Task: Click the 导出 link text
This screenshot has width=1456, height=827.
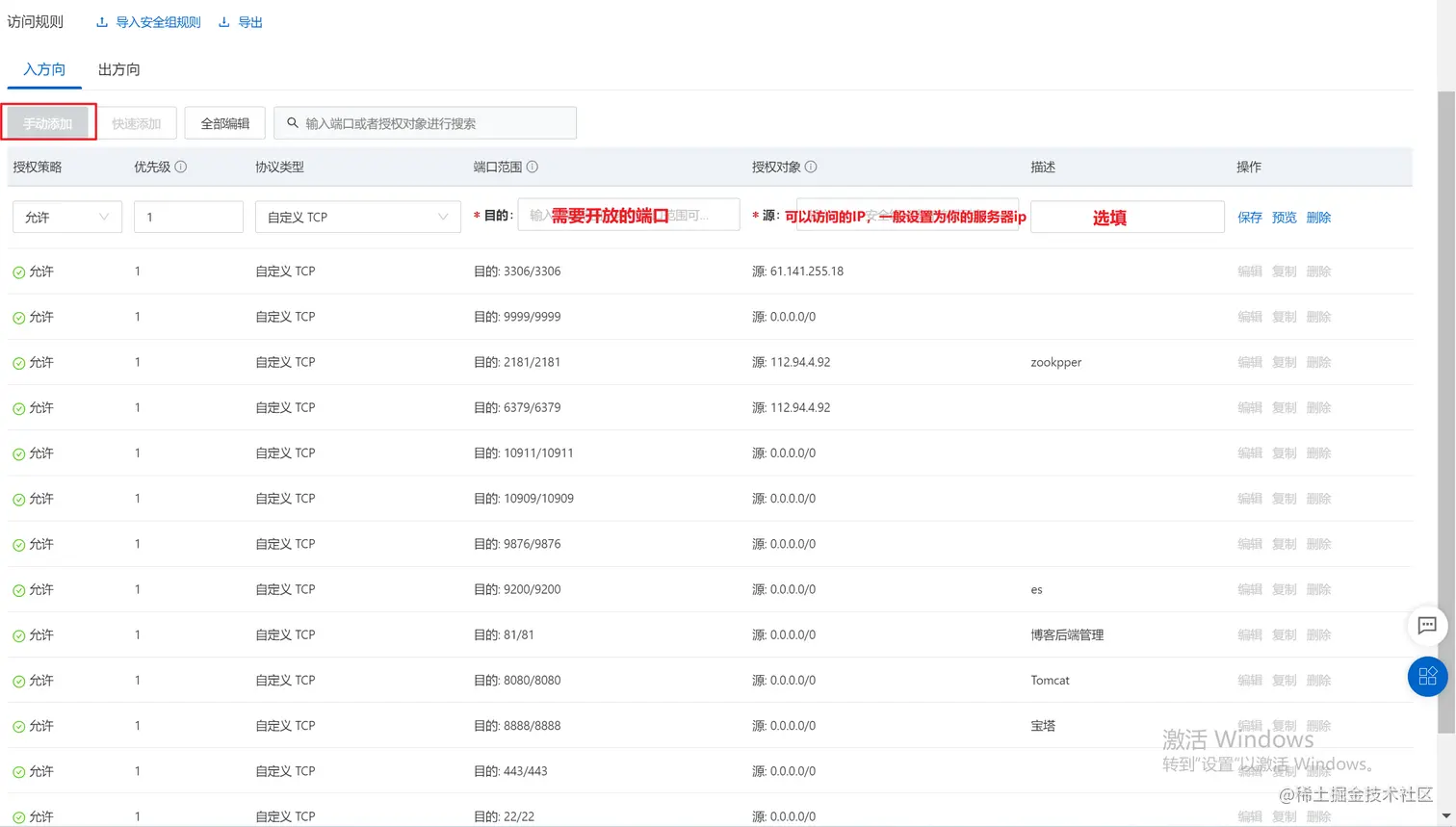Action: pyautogui.click(x=250, y=22)
